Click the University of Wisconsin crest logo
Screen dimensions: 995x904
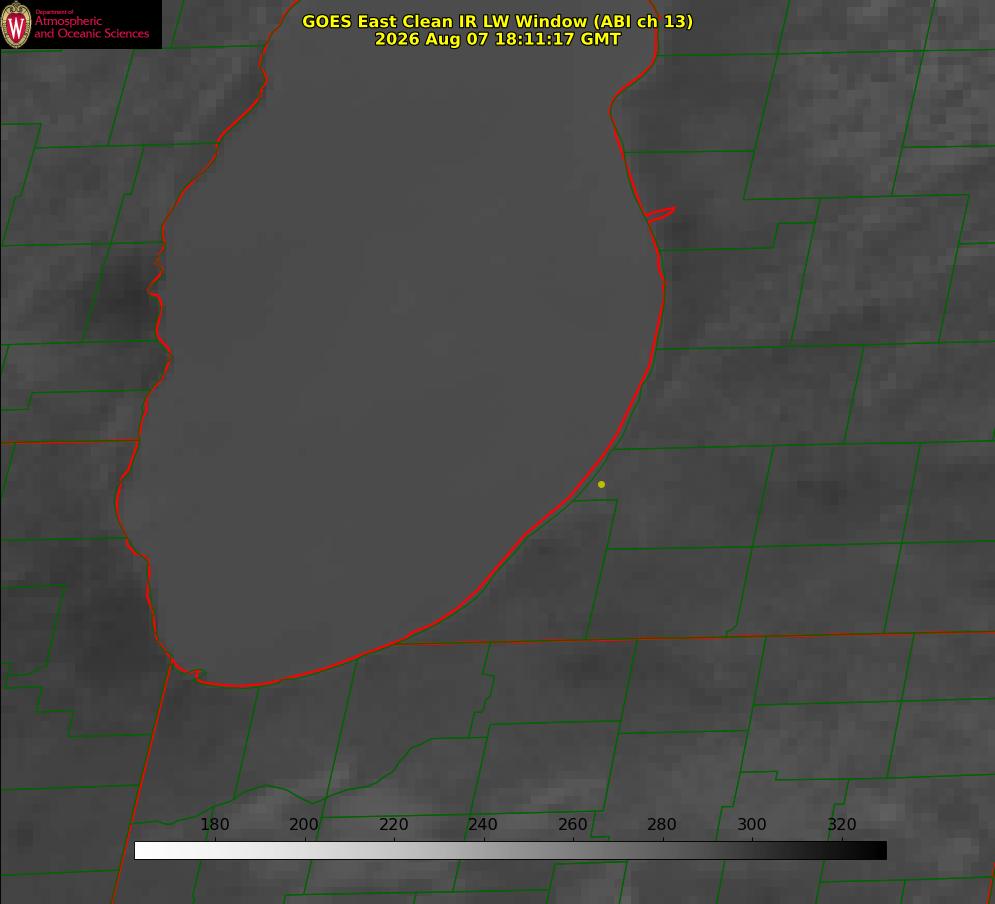coord(16,24)
